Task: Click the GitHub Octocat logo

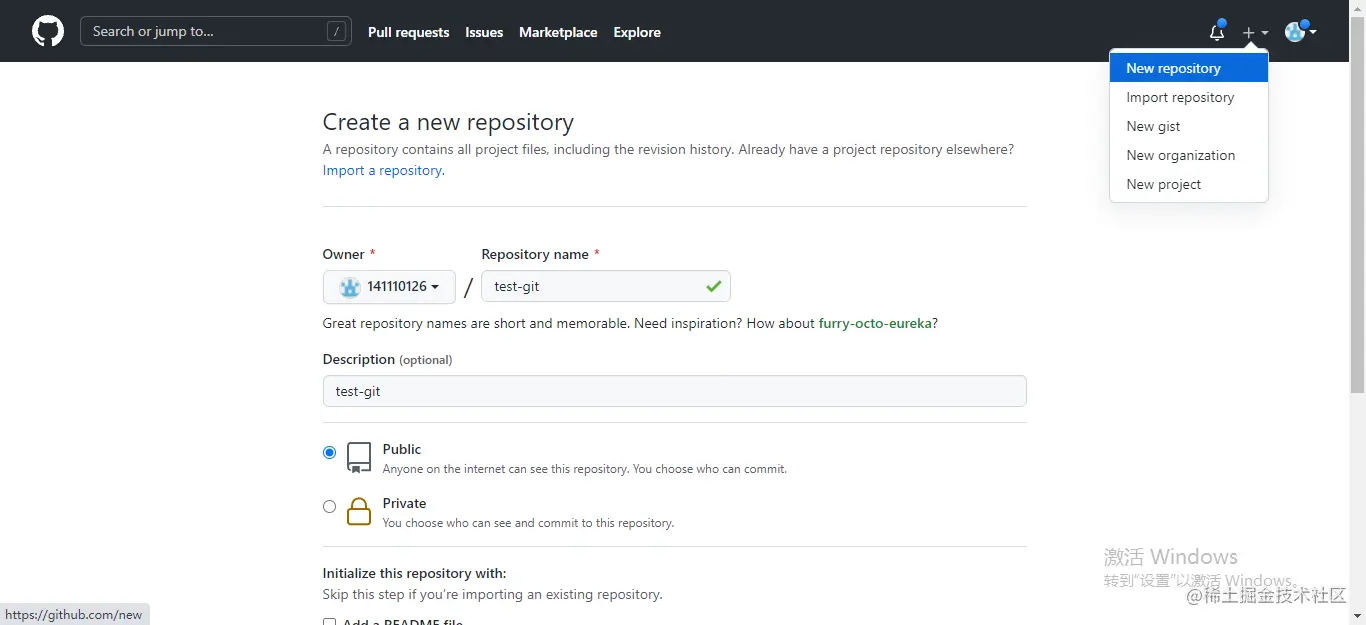Action: [x=48, y=32]
